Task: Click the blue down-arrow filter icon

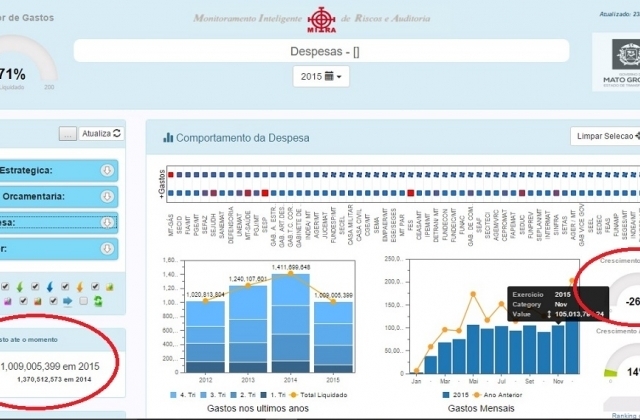Action: pyautogui.click(x=50, y=287)
